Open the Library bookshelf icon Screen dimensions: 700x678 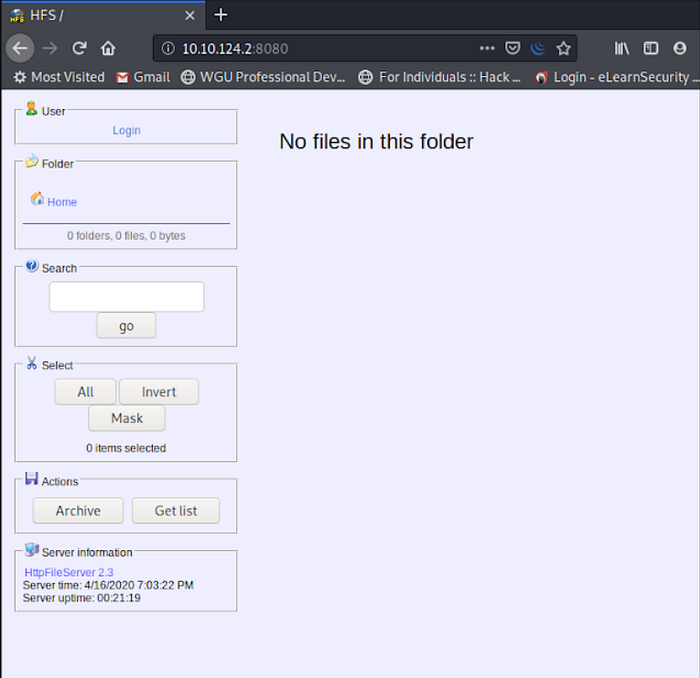pyautogui.click(x=622, y=48)
